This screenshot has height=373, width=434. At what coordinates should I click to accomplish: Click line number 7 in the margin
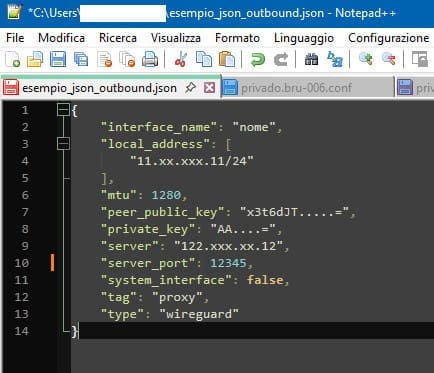pyautogui.click(x=25, y=212)
